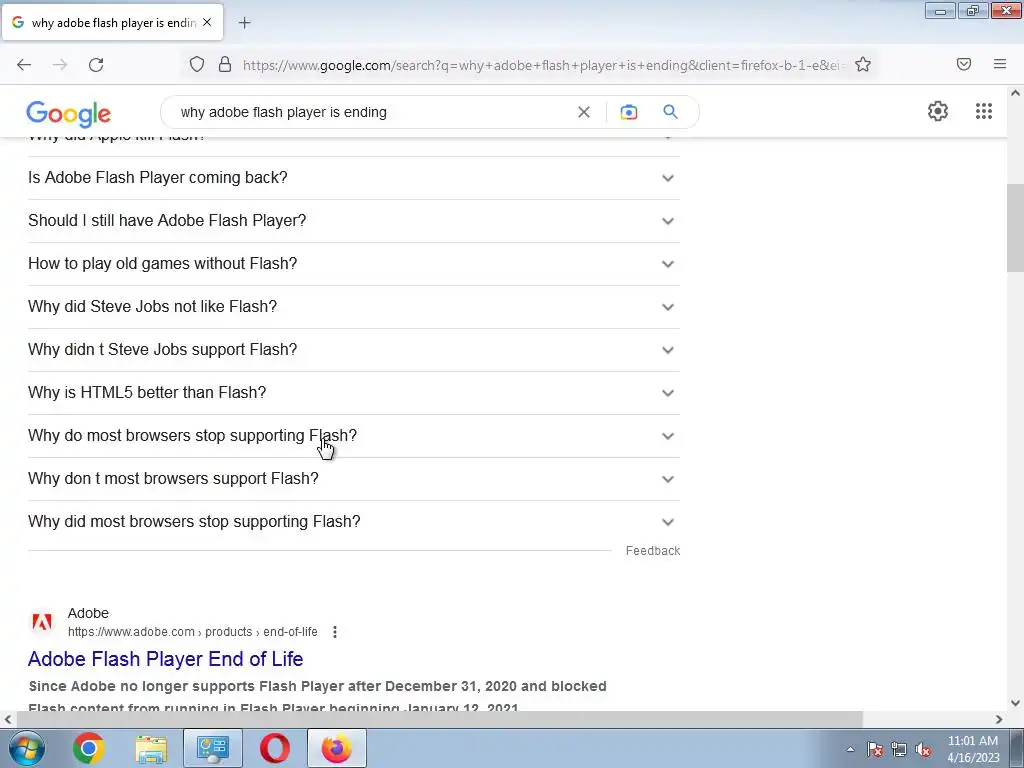The width and height of the screenshot is (1024, 768).
Task: Click the 'Adobe' site name in result
Action: (x=88, y=613)
